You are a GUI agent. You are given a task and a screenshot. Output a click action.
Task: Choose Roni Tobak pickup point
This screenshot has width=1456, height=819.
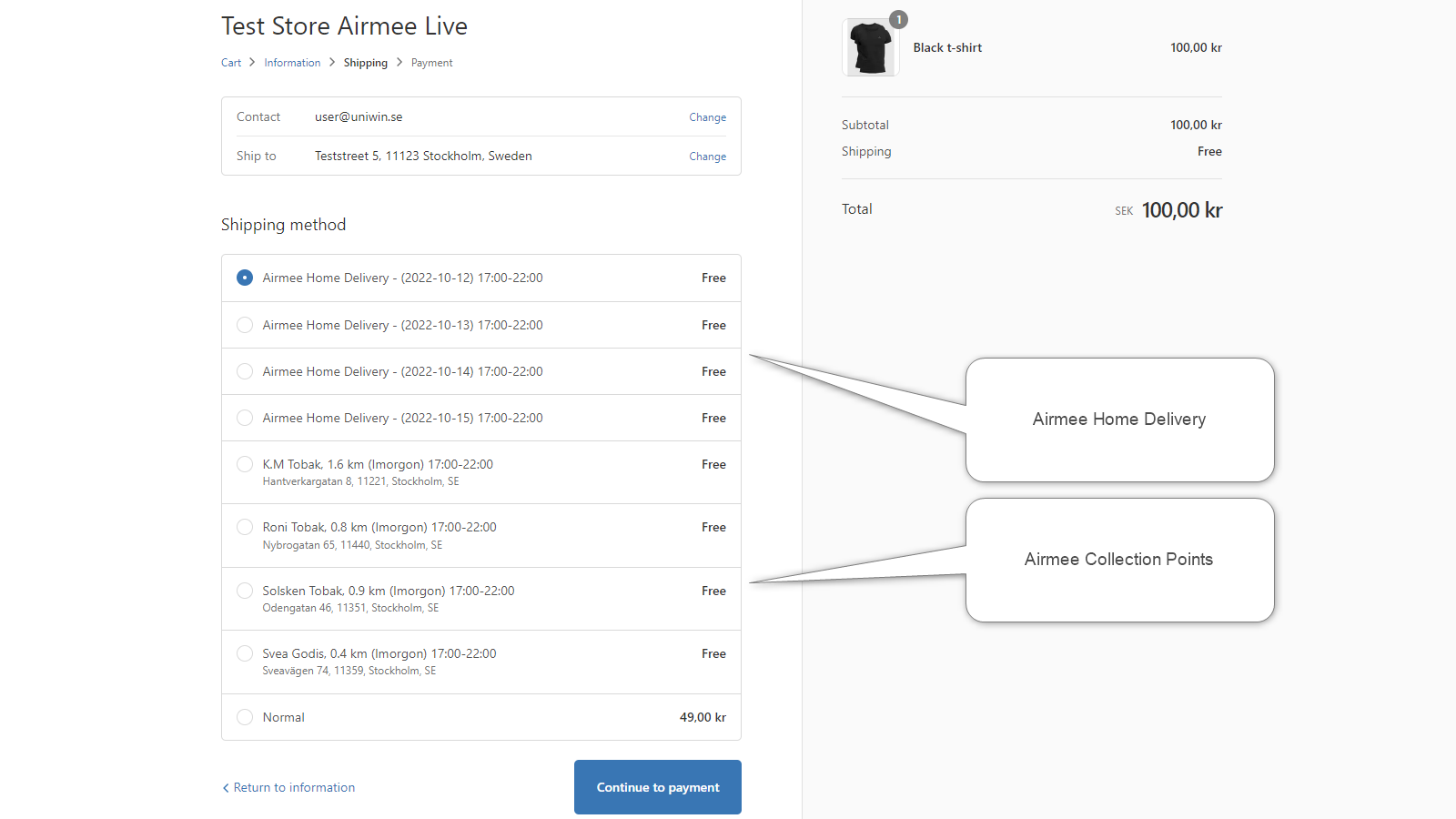[245, 527]
